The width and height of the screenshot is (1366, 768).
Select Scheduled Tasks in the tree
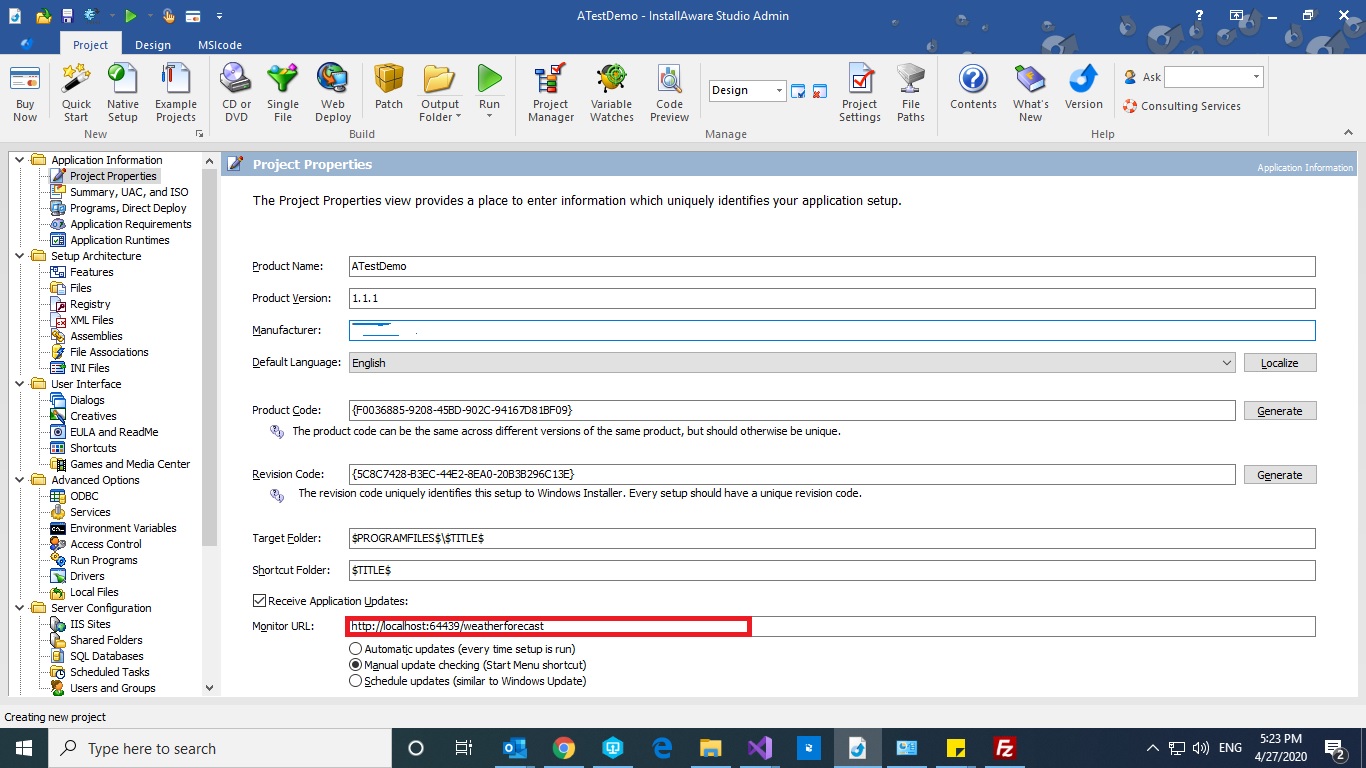[110, 672]
